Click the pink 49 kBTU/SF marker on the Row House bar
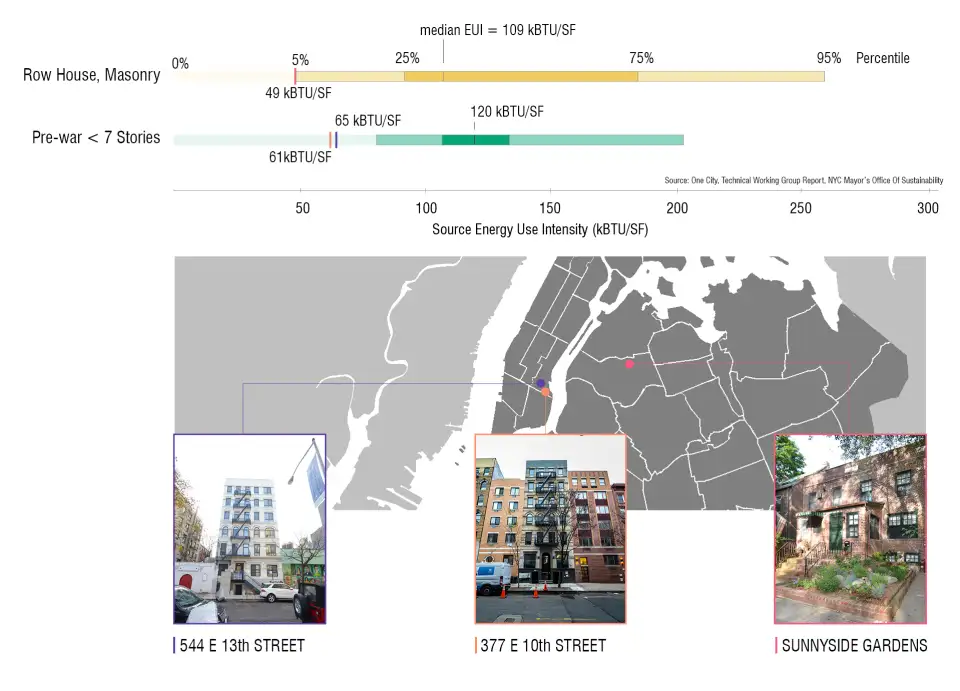This screenshot has height=691, width=960. (295, 76)
